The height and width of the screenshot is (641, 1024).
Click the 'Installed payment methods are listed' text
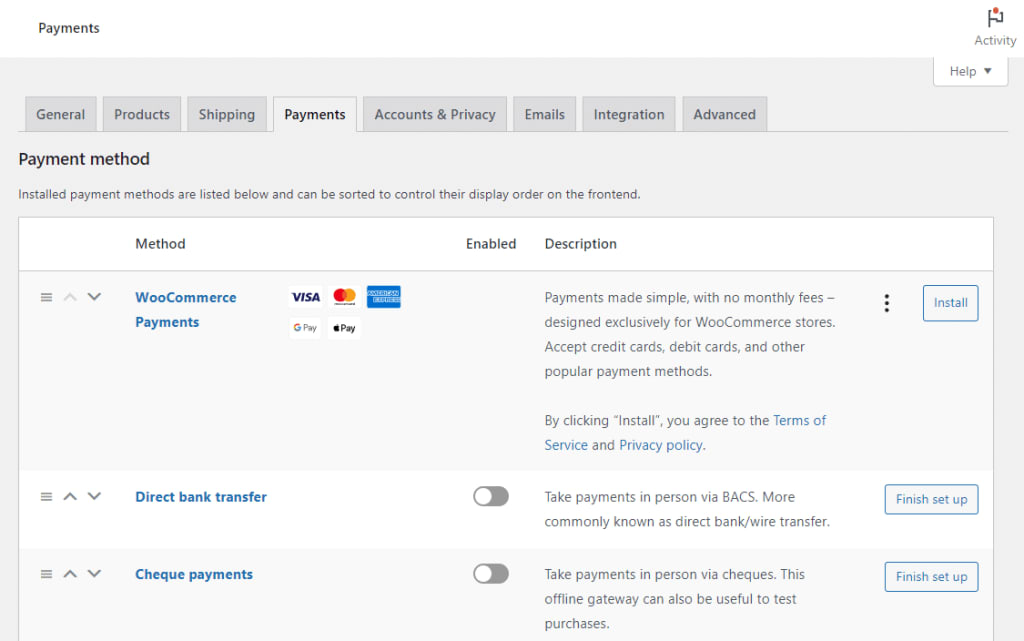[329, 194]
